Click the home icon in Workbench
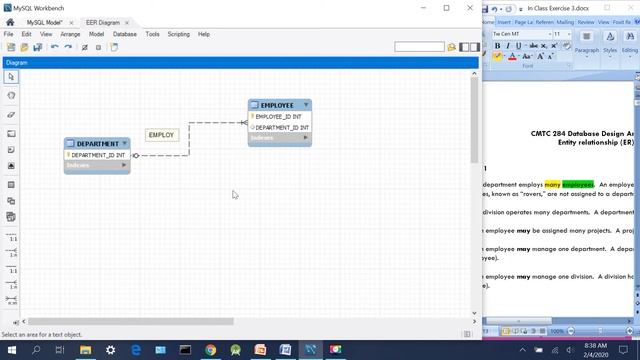This screenshot has height=360, width=640. (x=10, y=22)
